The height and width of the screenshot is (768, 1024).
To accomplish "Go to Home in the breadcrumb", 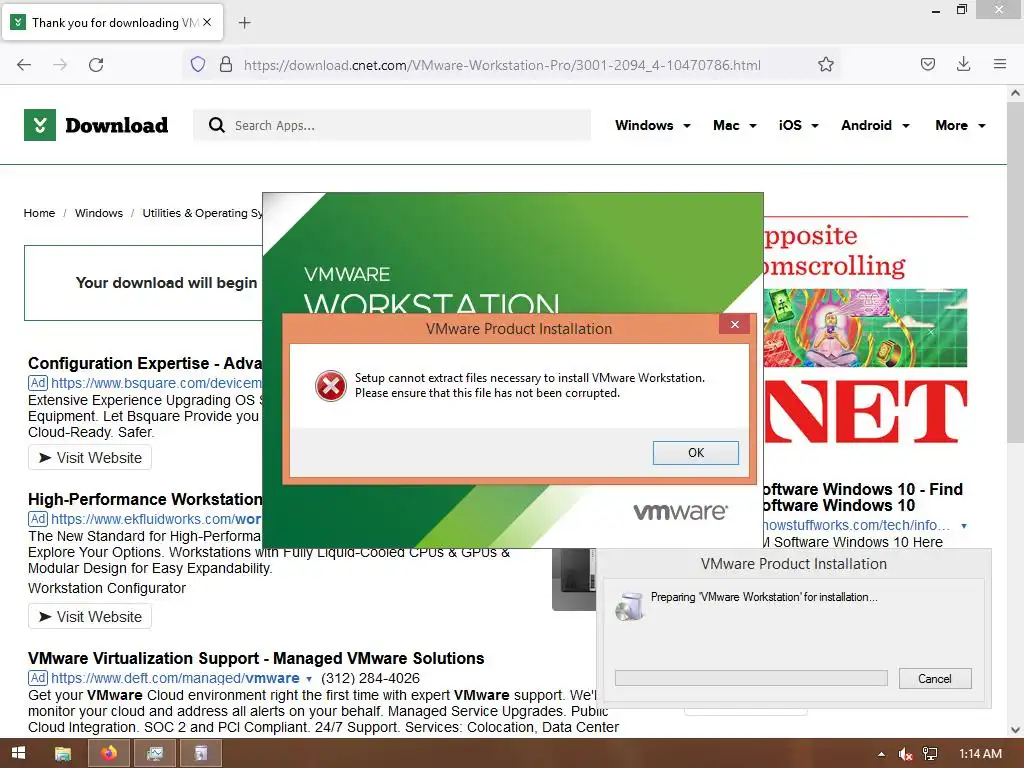I will pos(39,213).
